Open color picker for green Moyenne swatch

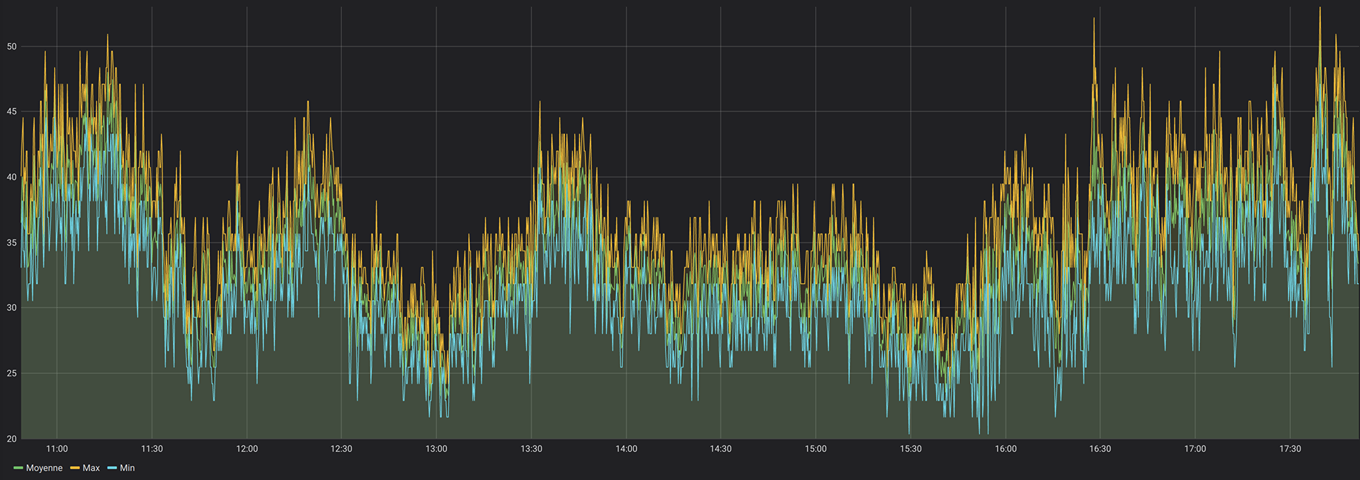18,468
